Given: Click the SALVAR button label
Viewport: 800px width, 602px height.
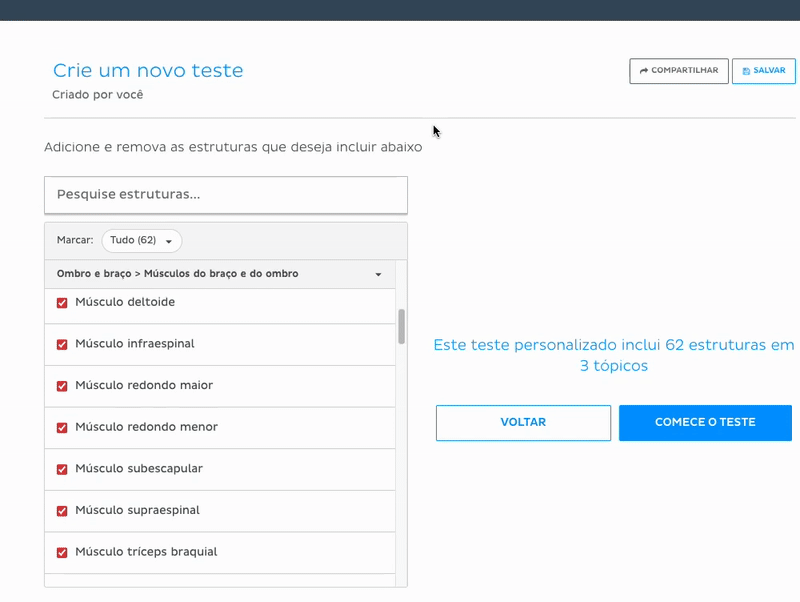Looking at the screenshot, I should point(769,71).
